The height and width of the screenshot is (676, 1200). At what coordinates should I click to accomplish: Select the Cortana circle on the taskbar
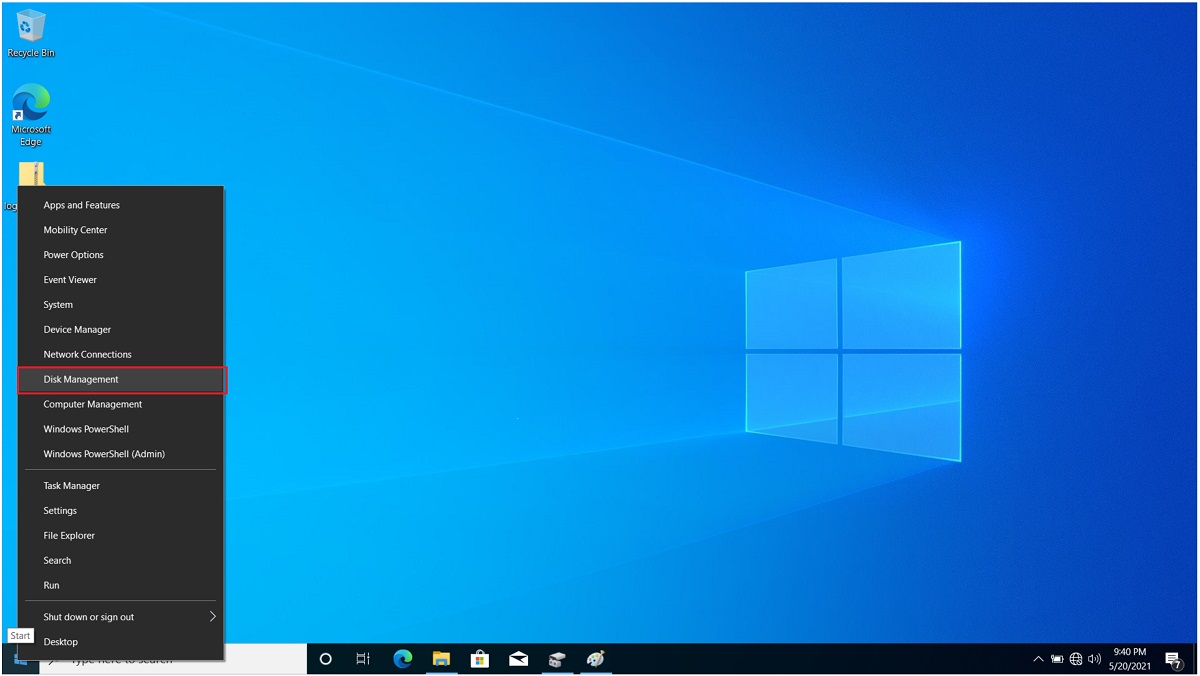(324, 659)
